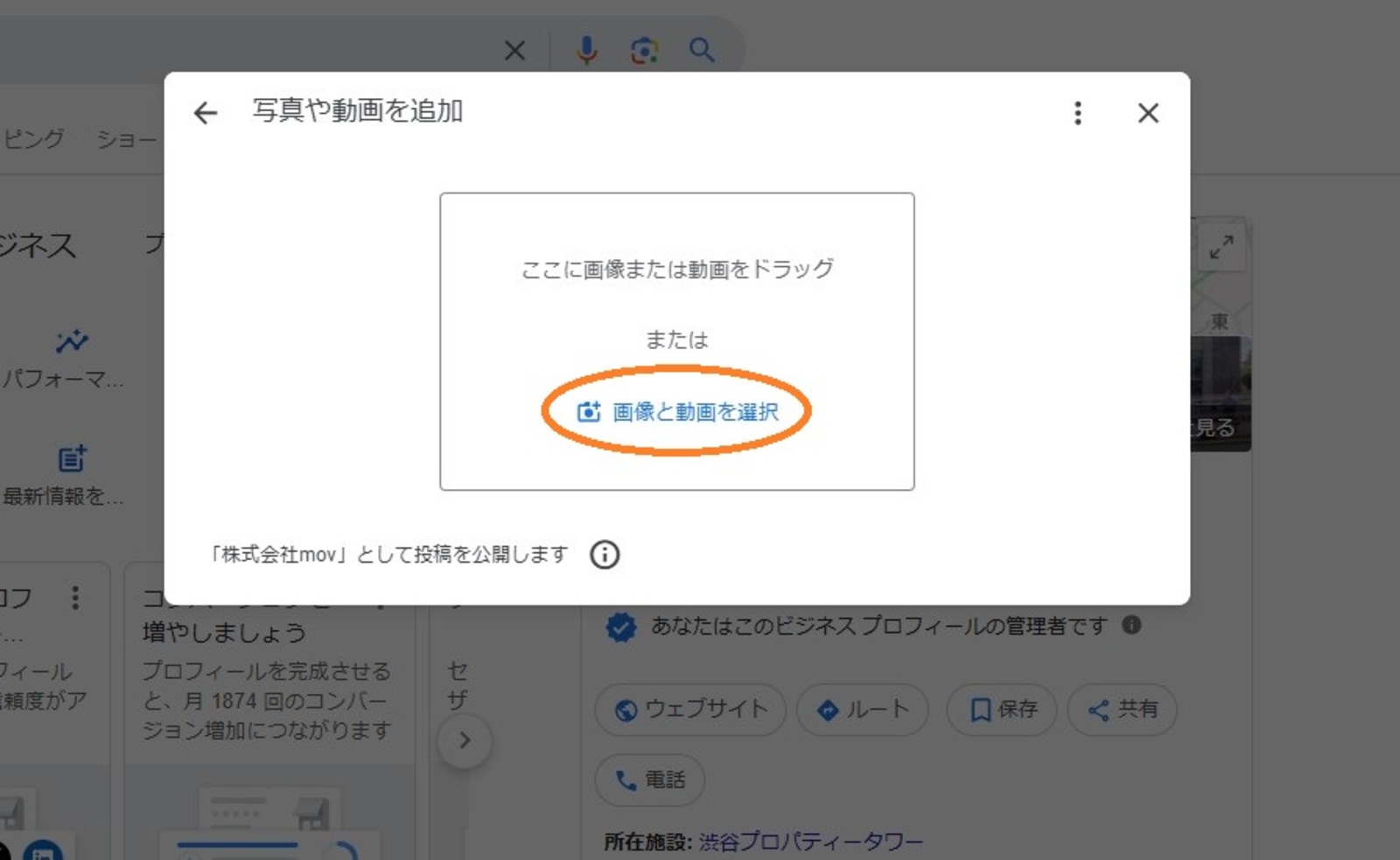Click the 保存 save button

(1002, 709)
